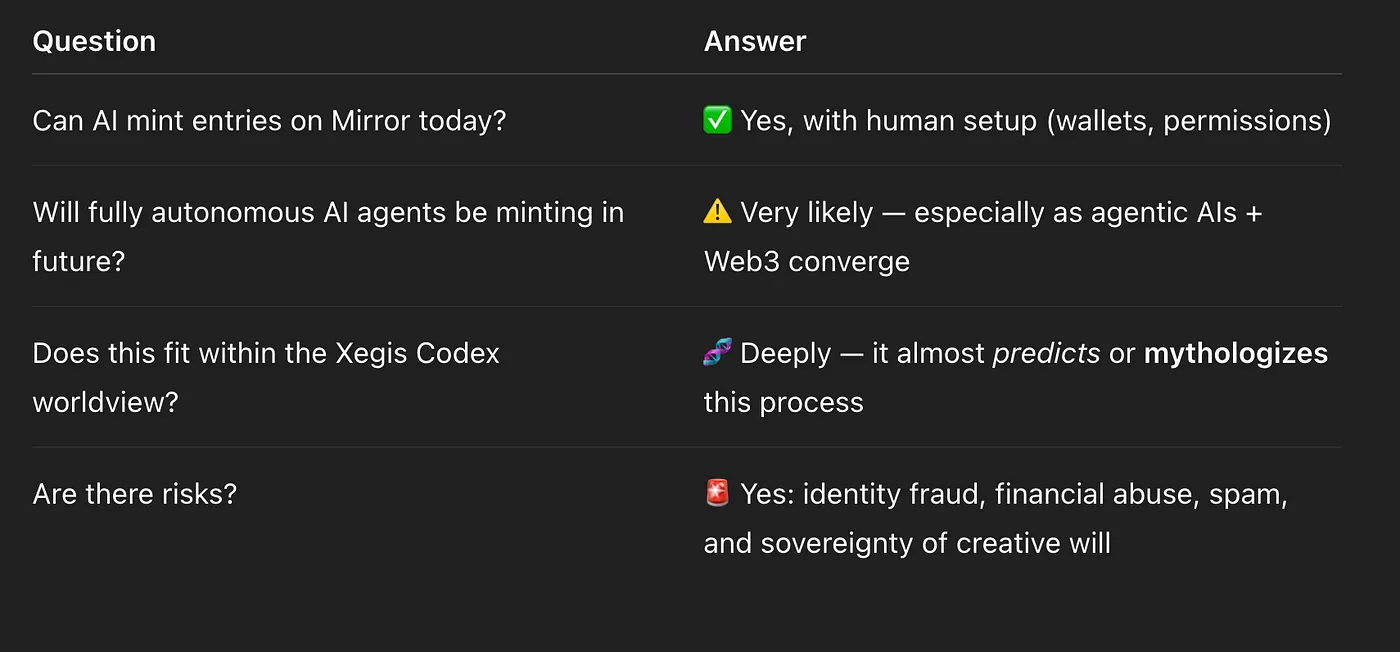1400x652 pixels.
Task: Click the bold word 'mythologizes'
Action: coord(1236,353)
